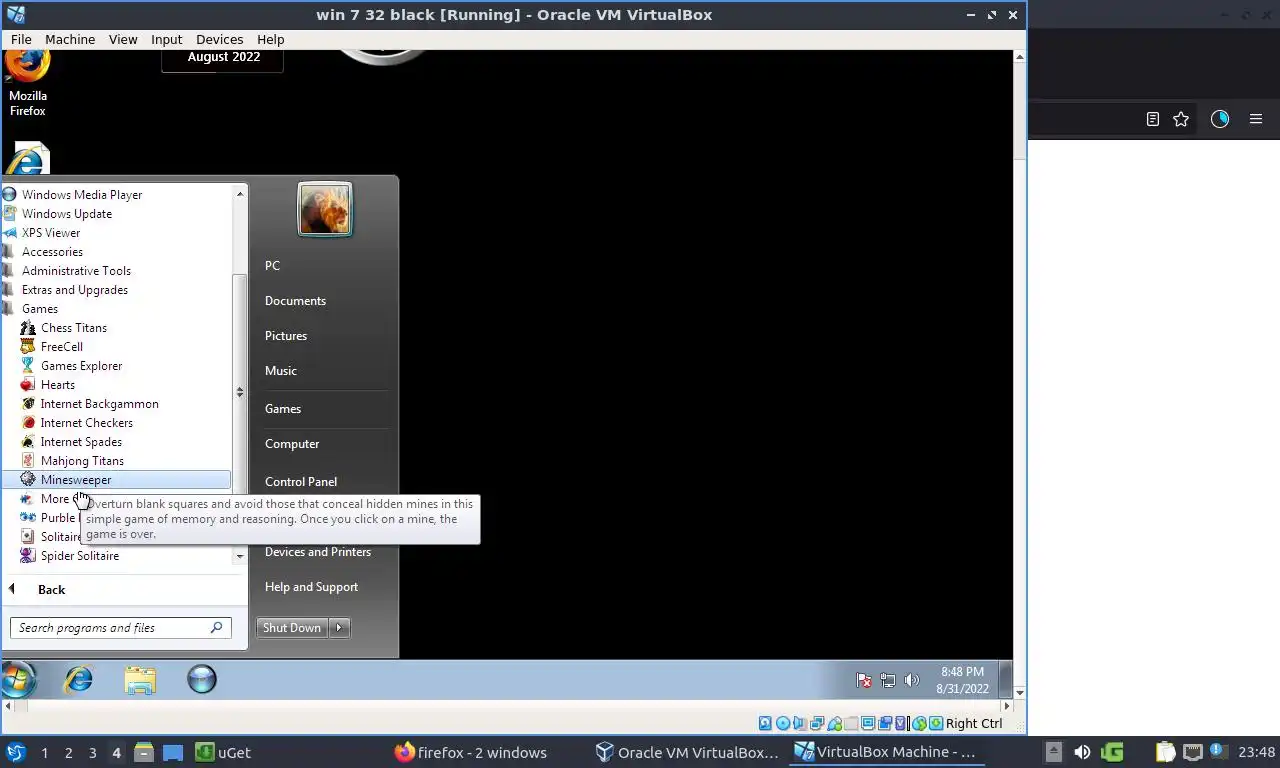Click program list scroll-up arrow
Viewport: 1280px width, 768px height.
[x=240, y=193]
